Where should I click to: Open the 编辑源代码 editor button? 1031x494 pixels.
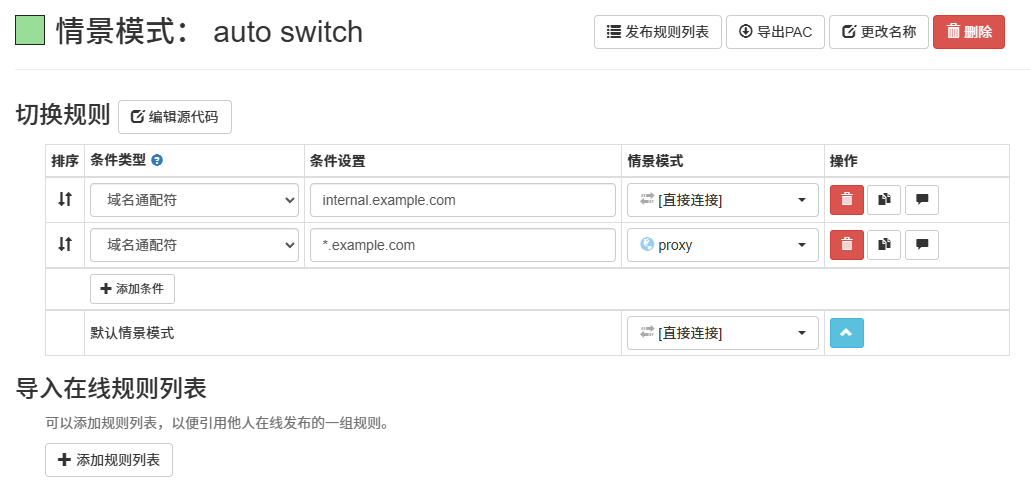coord(175,117)
